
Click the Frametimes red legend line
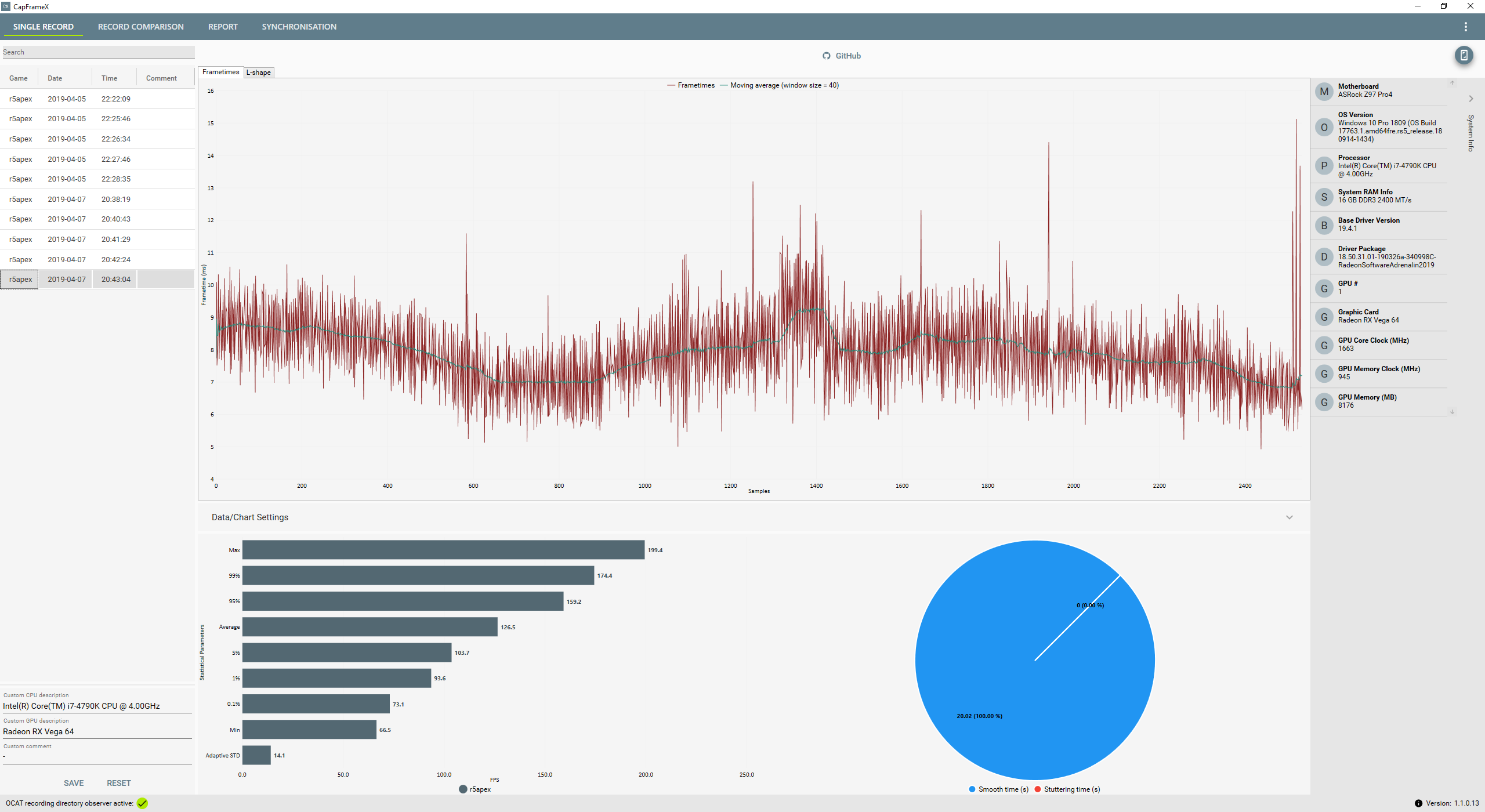click(x=671, y=85)
